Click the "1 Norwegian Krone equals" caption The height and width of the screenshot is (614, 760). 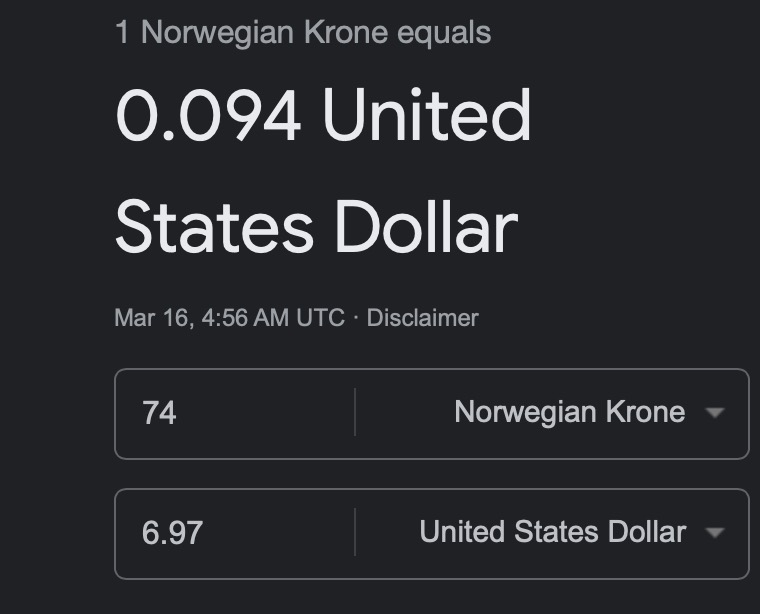click(303, 32)
